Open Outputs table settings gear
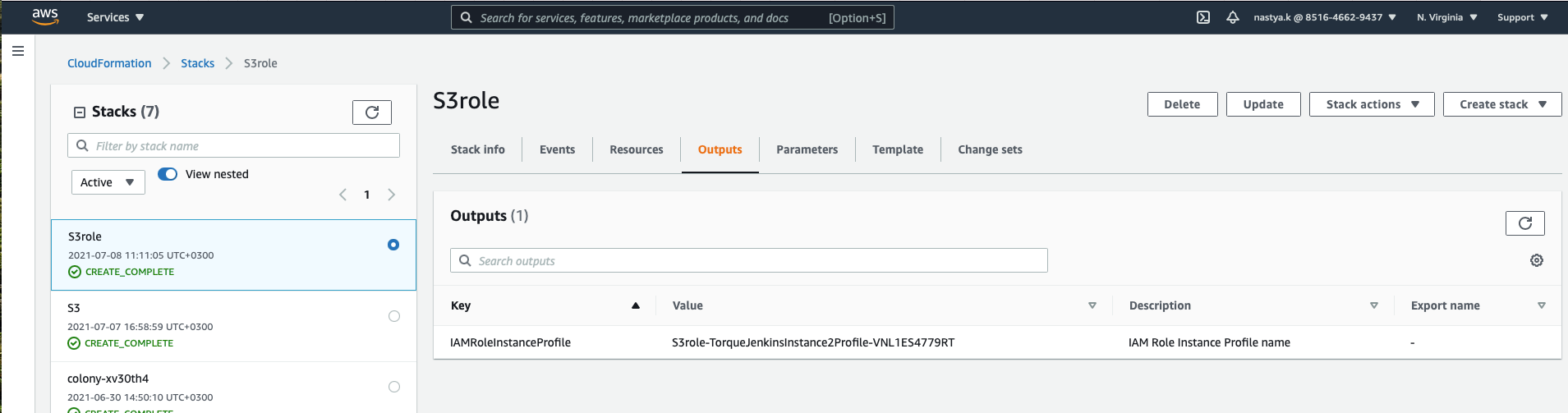This screenshot has height=413, width=1568. tap(1537, 260)
